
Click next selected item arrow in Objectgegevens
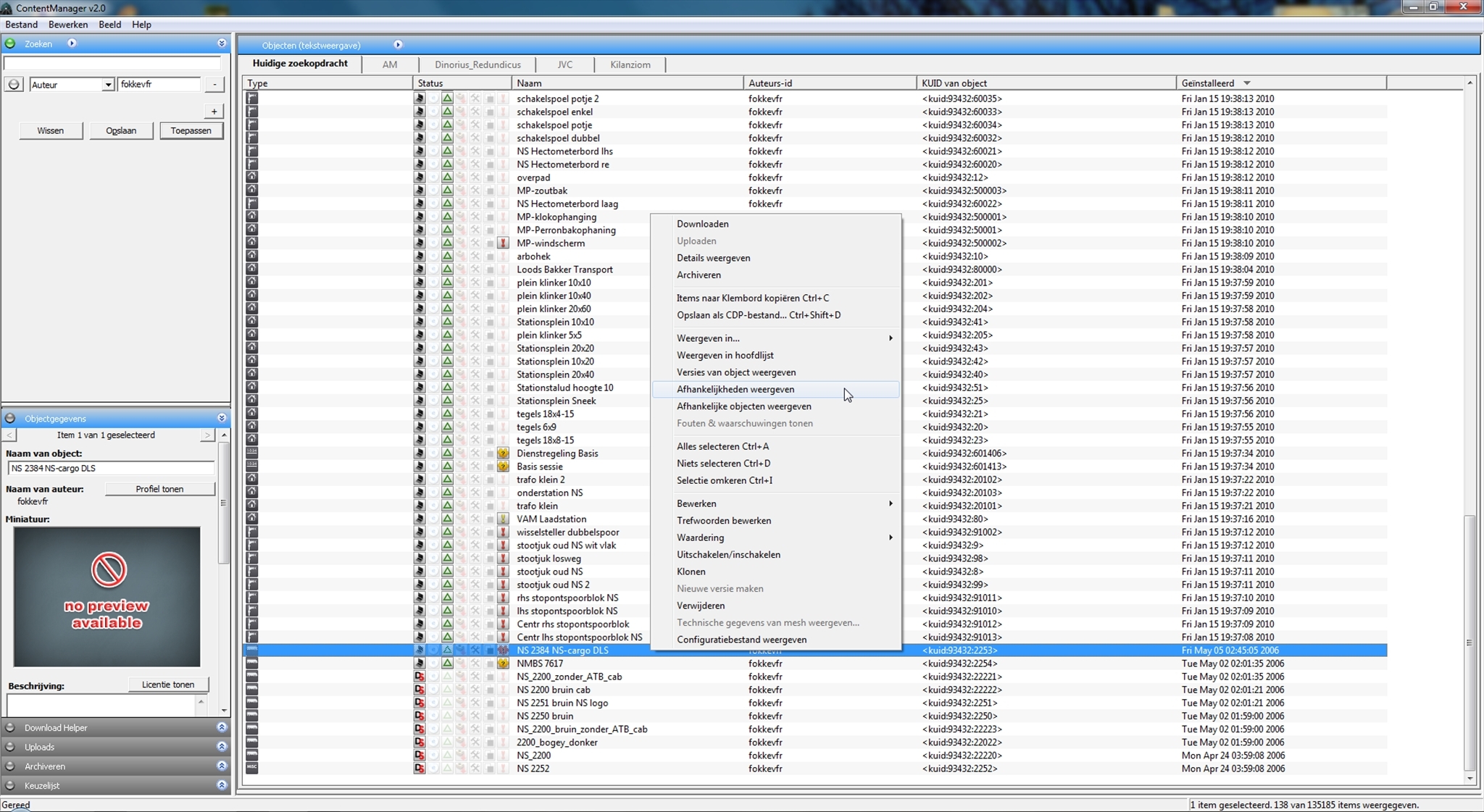click(207, 435)
